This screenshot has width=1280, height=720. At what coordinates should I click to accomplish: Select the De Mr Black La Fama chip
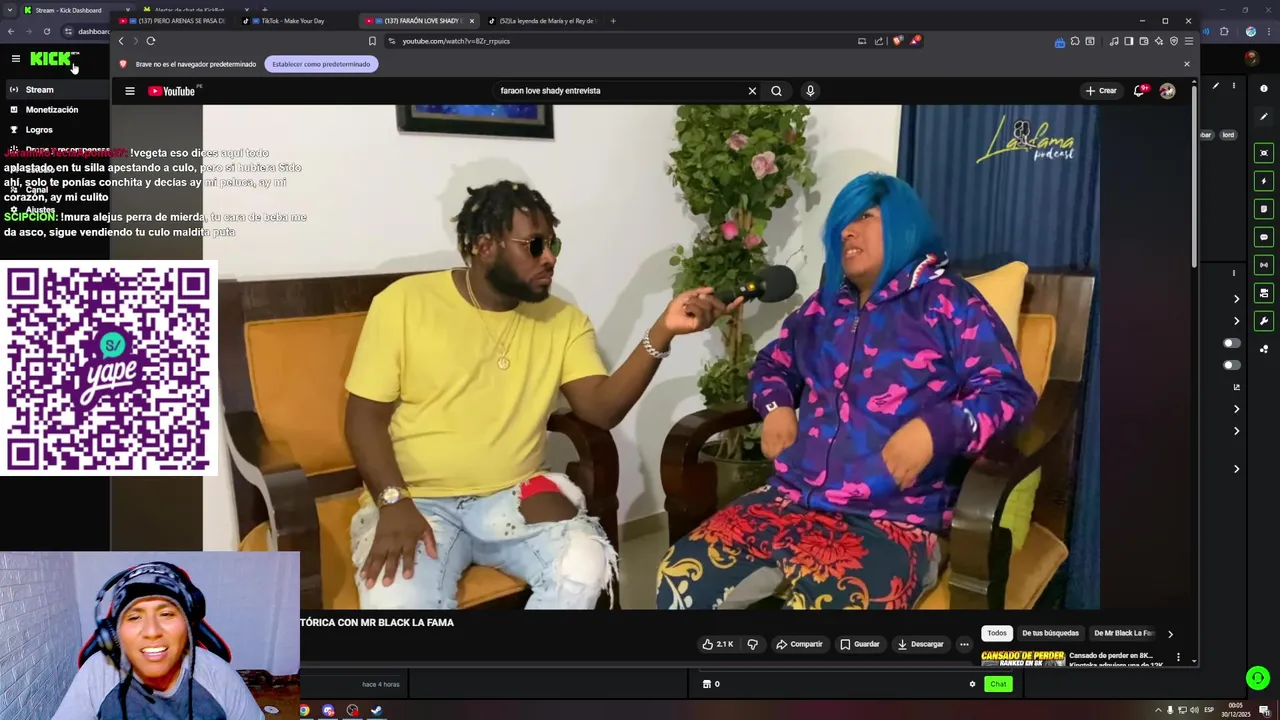point(1123,633)
